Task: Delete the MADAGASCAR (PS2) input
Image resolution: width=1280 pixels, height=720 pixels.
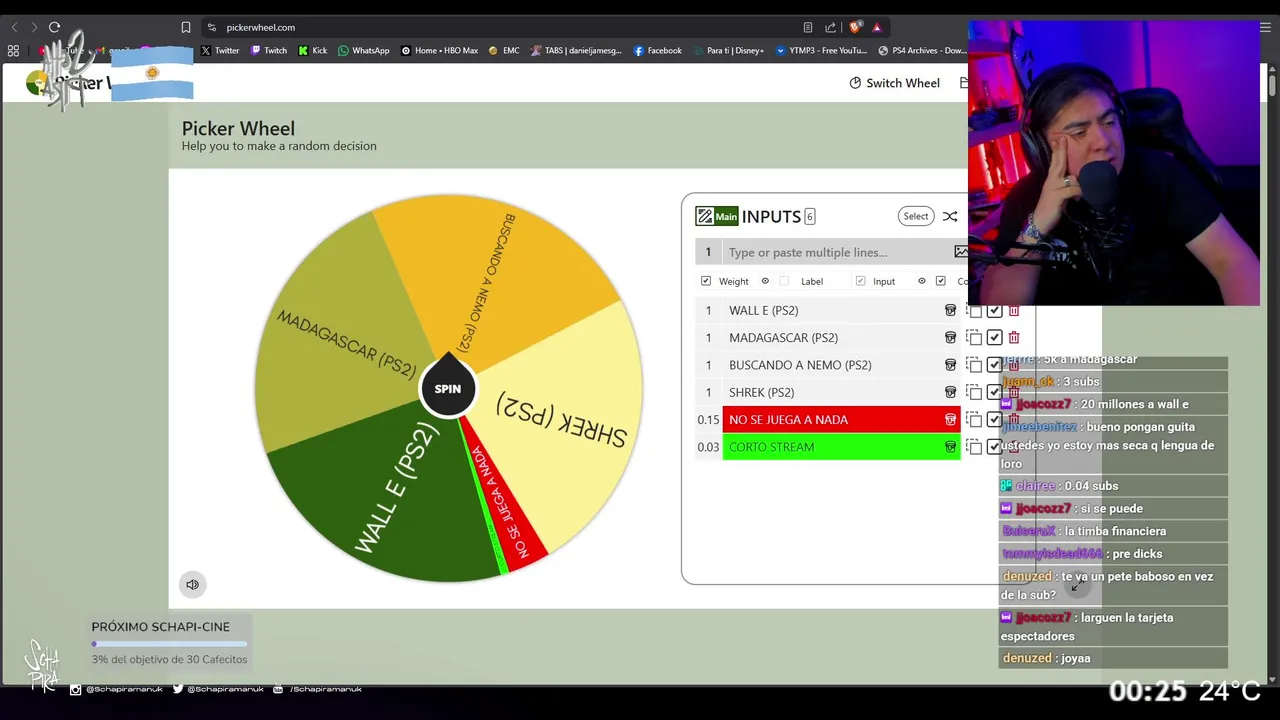Action: tap(1014, 338)
